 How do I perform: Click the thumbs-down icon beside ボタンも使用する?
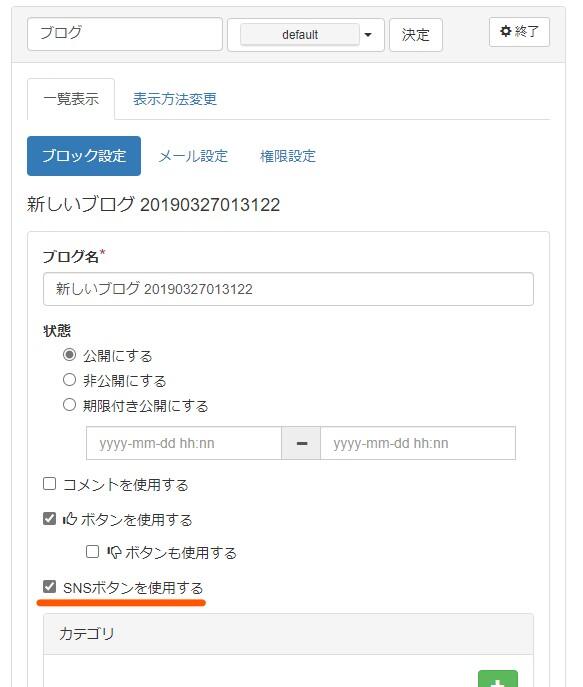(x=114, y=552)
